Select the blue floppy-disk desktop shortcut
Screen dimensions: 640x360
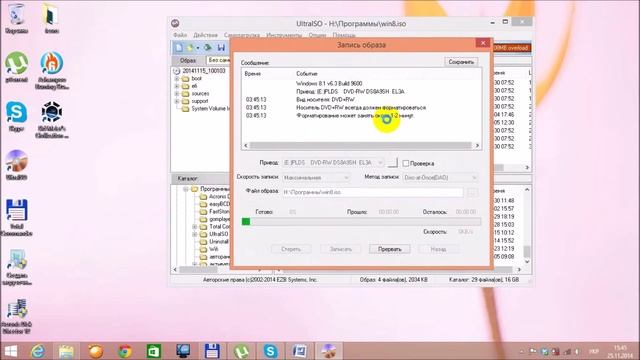coord(16,218)
